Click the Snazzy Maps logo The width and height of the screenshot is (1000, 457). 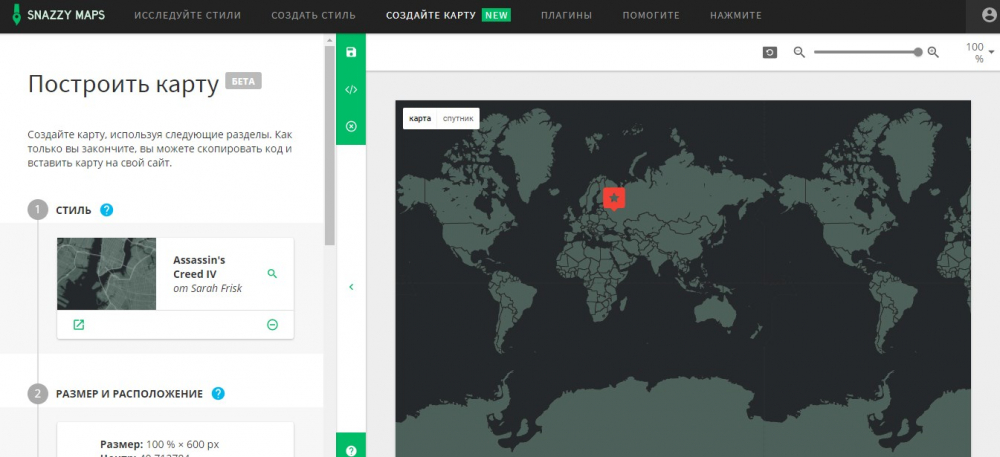tap(59, 15)
